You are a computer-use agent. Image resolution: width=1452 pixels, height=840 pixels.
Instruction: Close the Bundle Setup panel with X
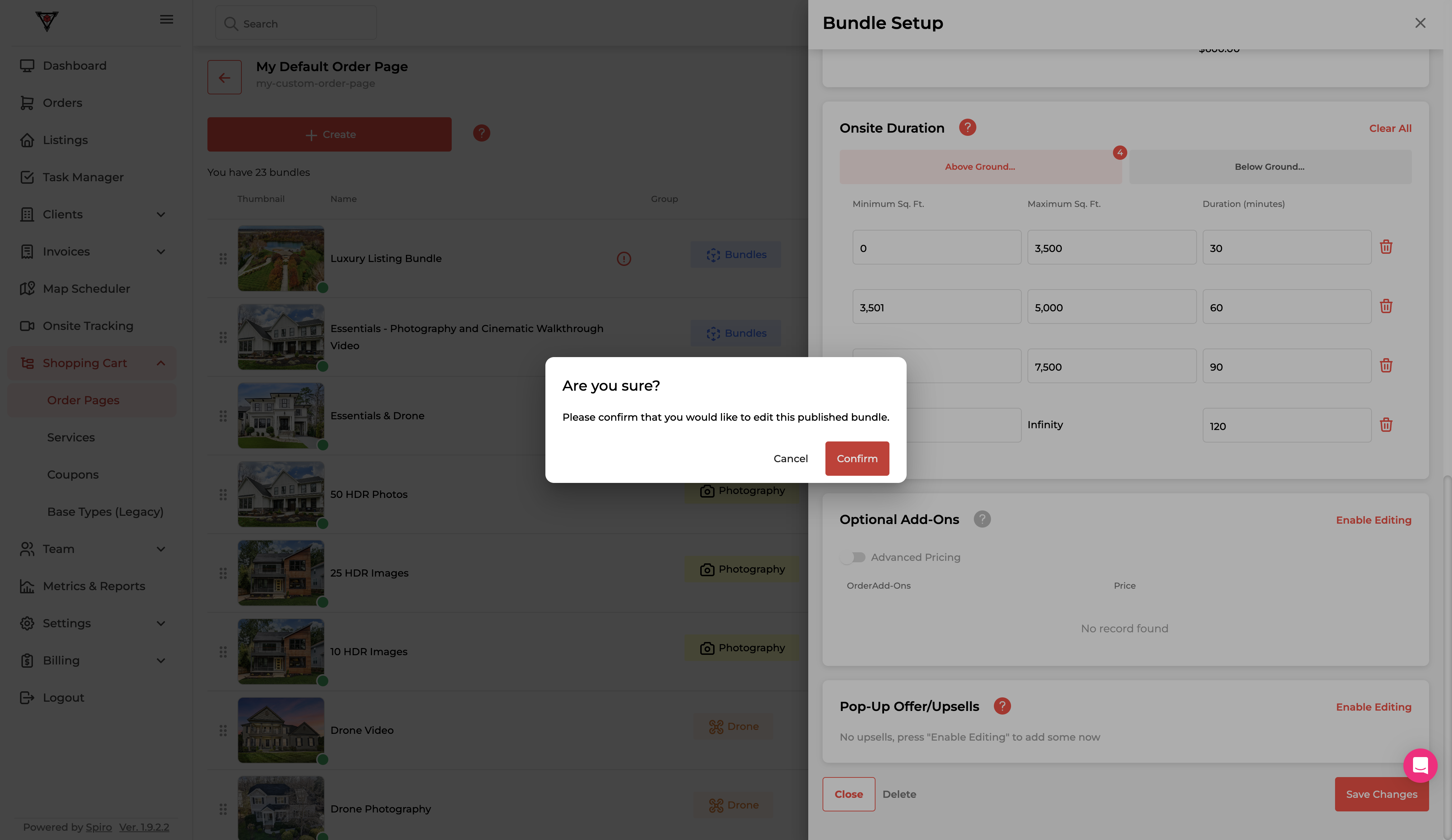[x=1420, y=23]
